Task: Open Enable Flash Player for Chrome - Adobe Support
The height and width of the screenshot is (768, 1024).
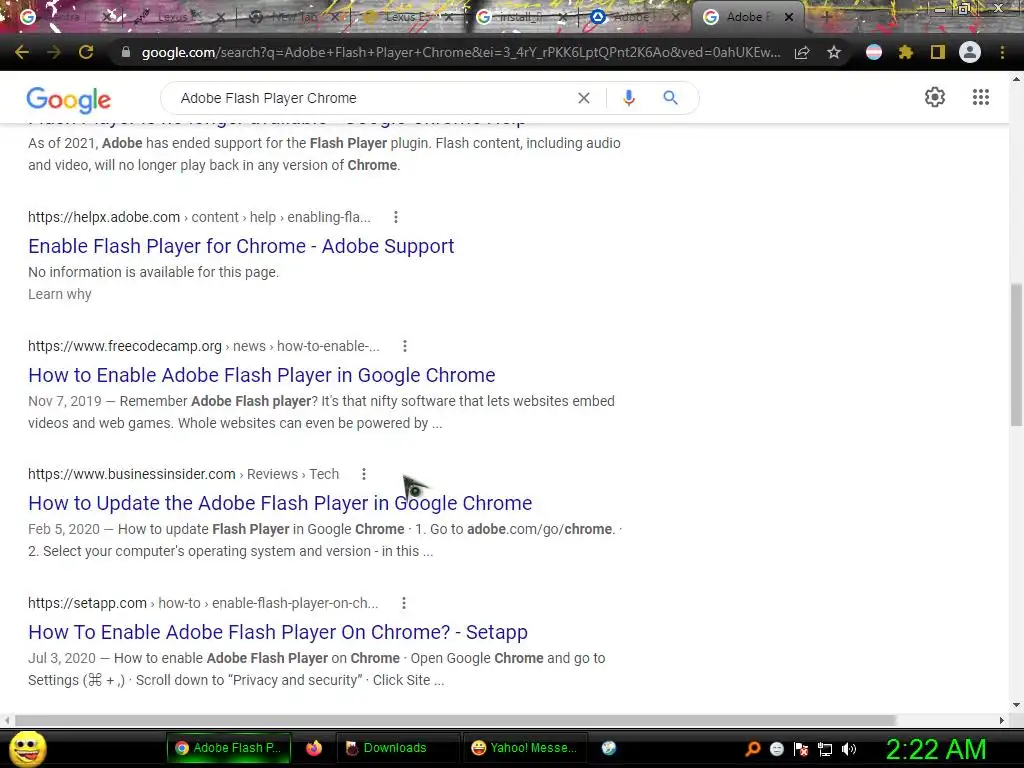Action: pos(241,246)
